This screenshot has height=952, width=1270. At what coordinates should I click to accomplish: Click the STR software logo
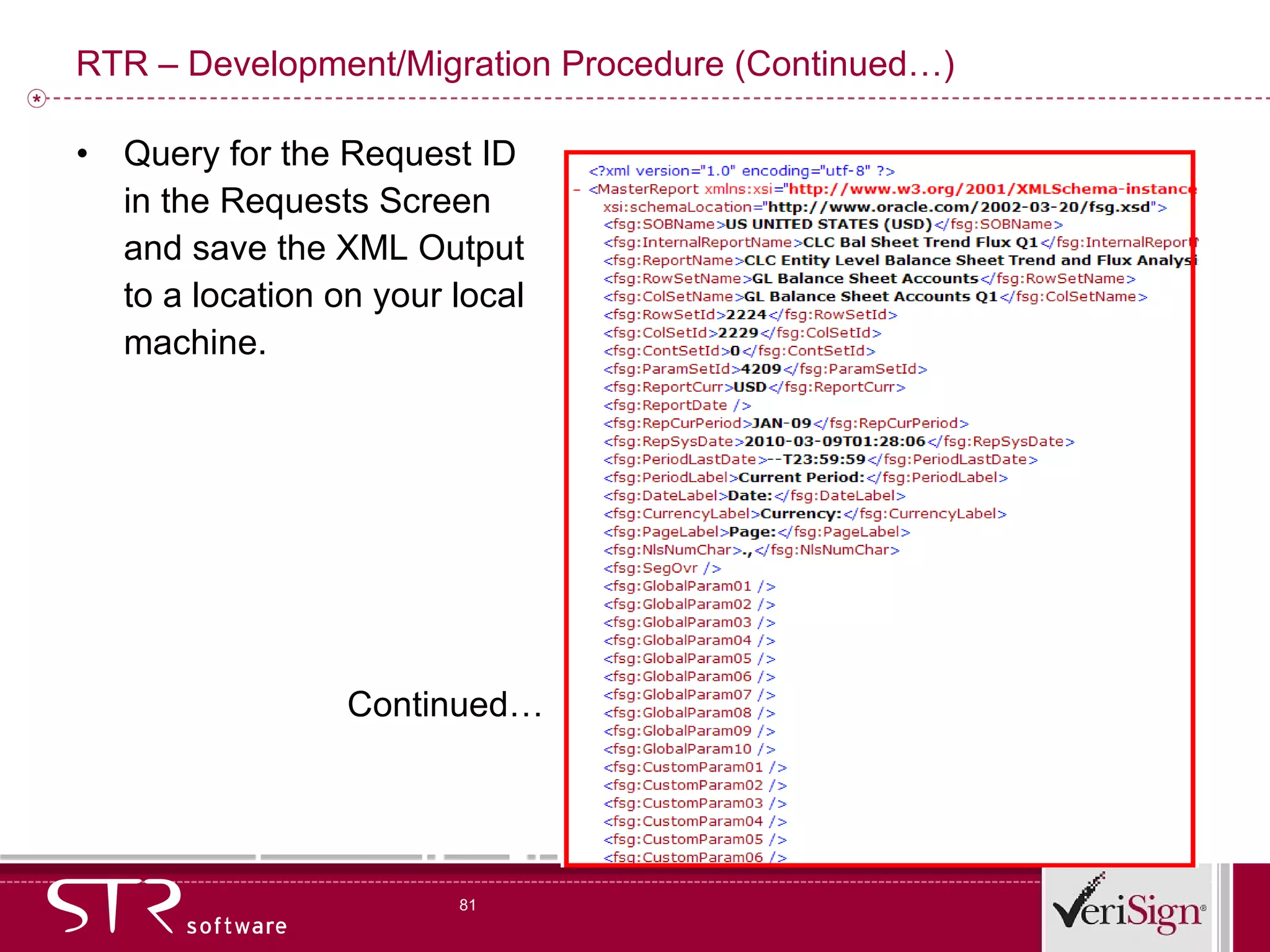(x=166, y=907)
